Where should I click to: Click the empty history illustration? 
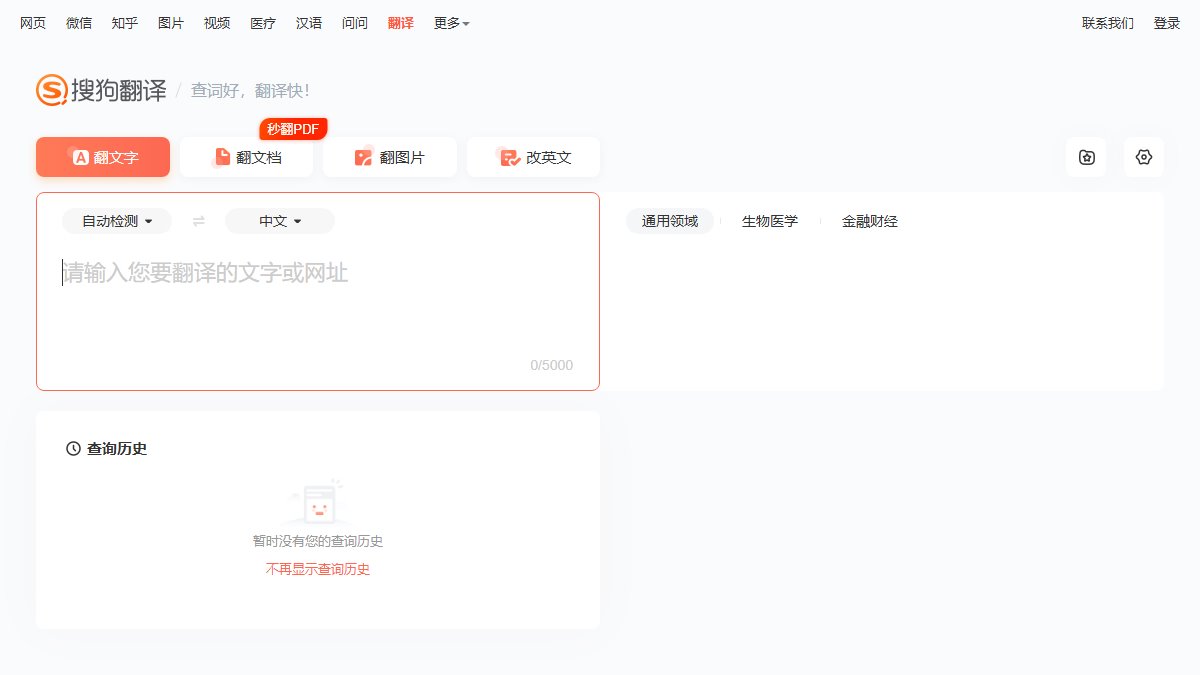(318, 503)
